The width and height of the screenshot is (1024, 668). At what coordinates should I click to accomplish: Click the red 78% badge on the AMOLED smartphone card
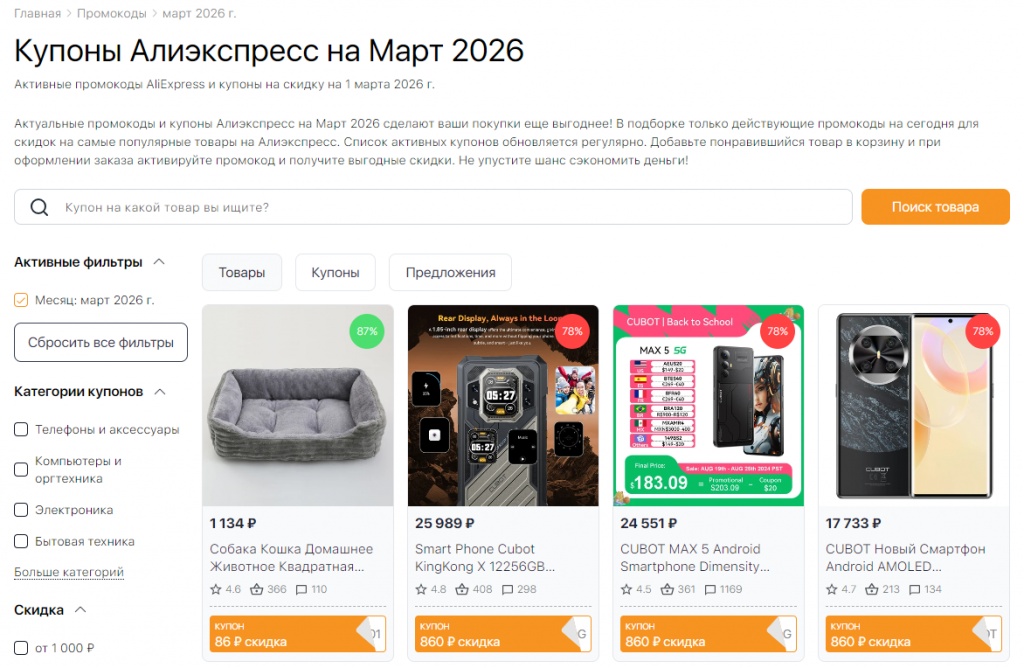point(983,331)
